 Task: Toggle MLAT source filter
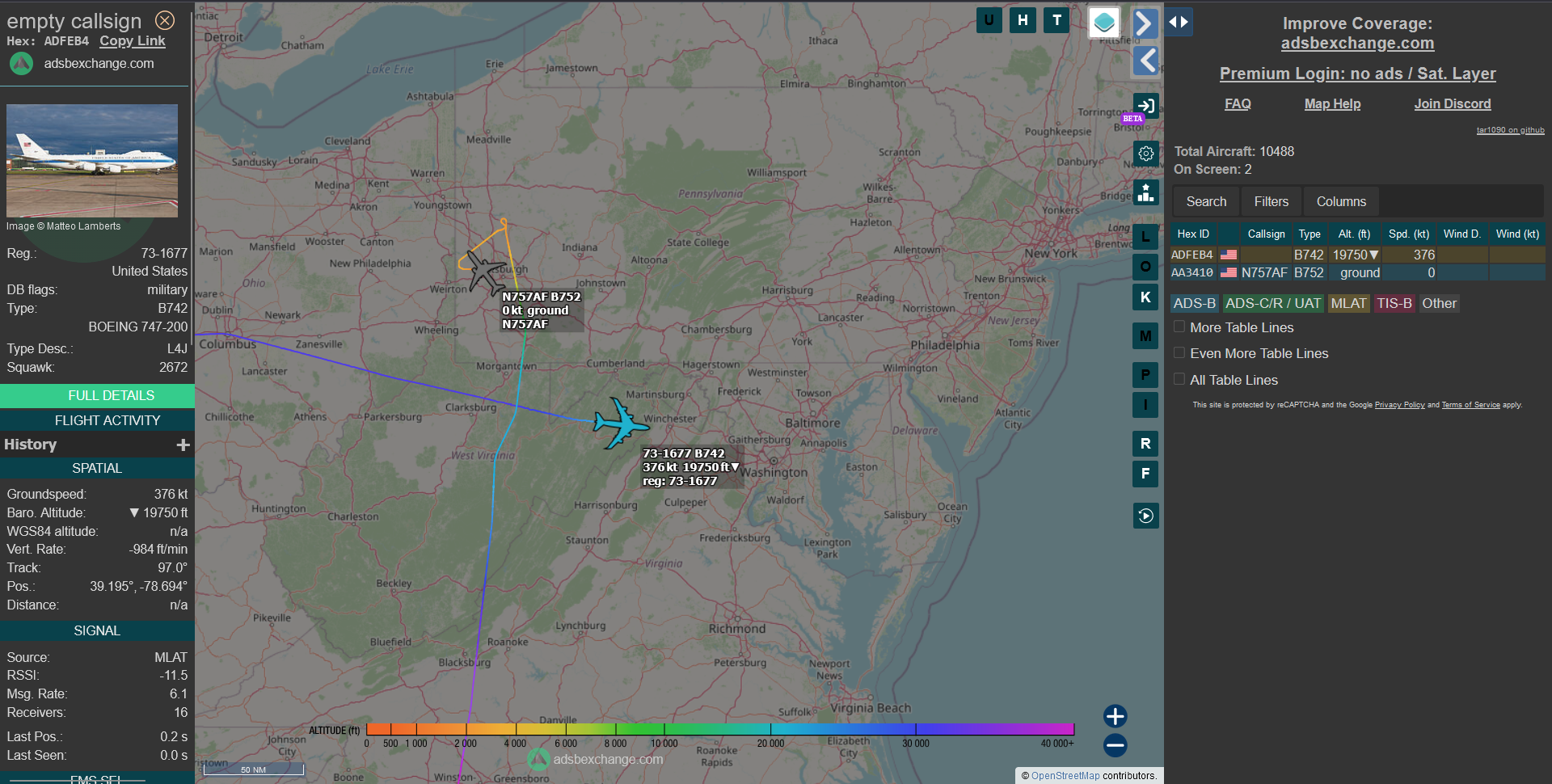pyautogui.click(x=1348, y=304)
